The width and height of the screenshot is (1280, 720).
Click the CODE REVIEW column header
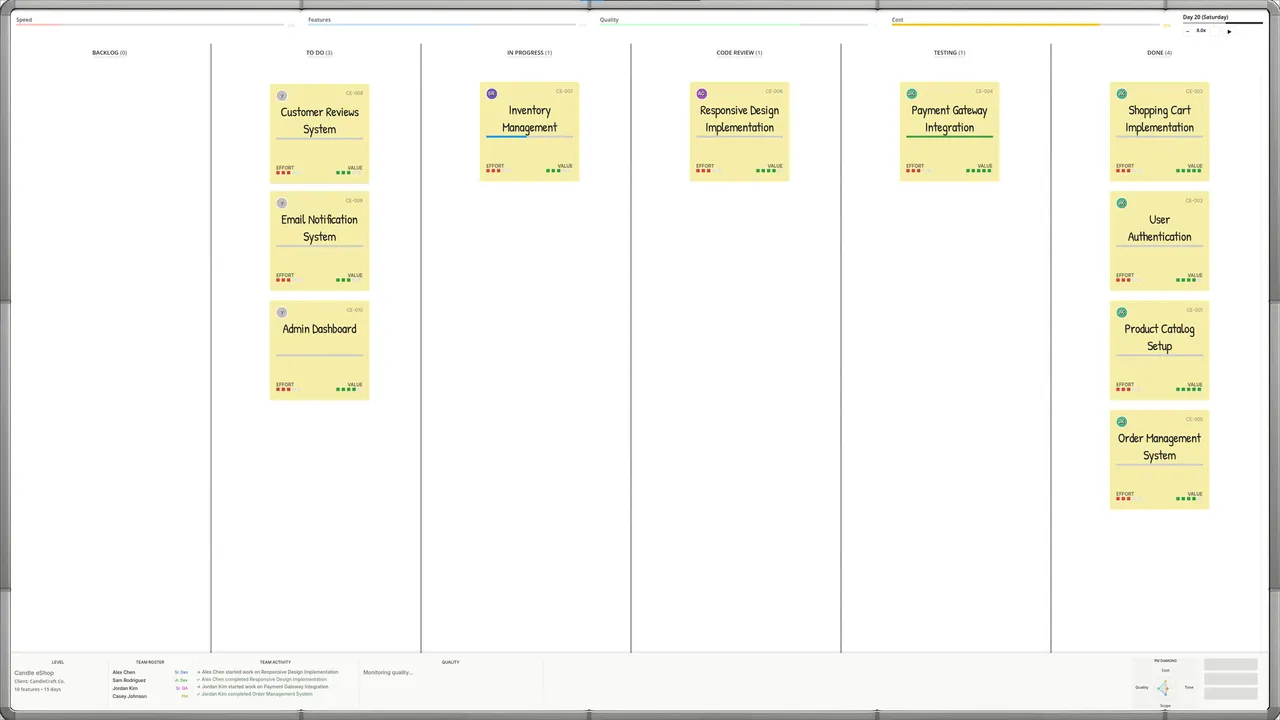[x=739, y=53]
